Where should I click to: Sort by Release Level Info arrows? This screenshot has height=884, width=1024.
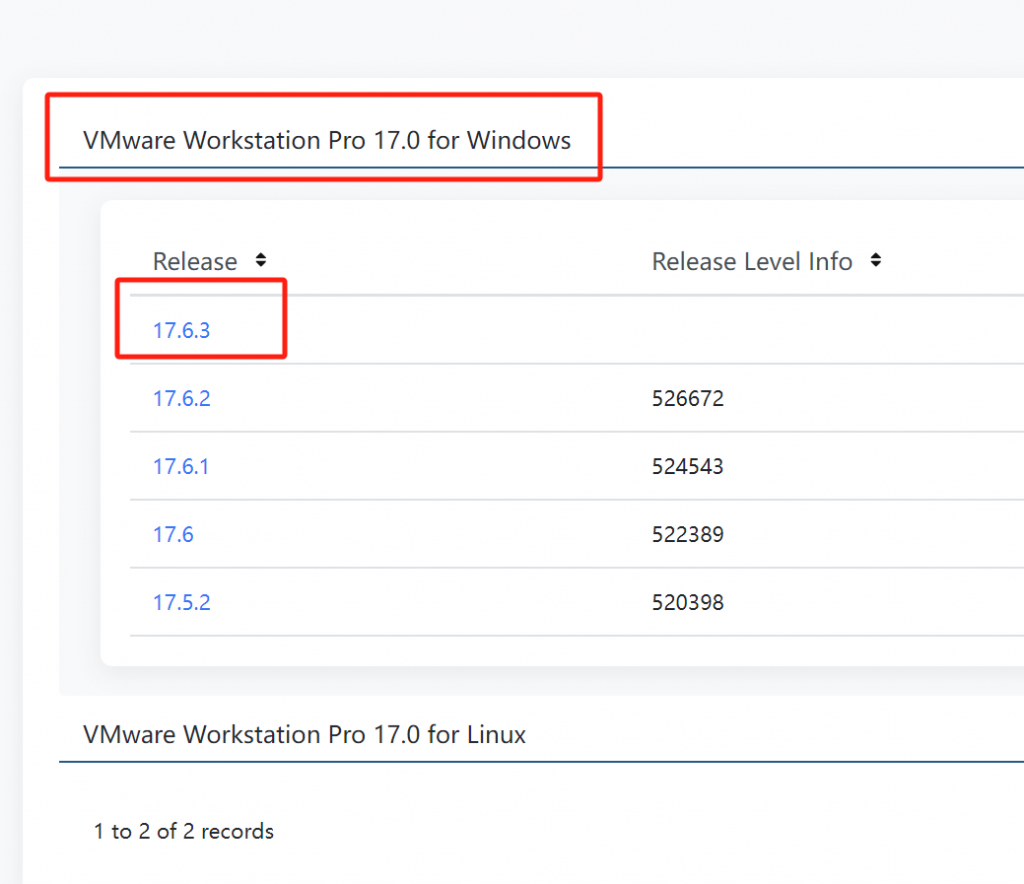[876, 260]
